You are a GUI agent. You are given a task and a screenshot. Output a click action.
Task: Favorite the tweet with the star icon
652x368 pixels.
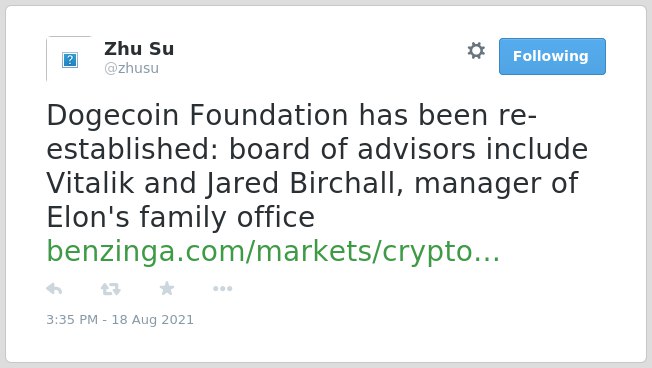click(x=167, y=288)
